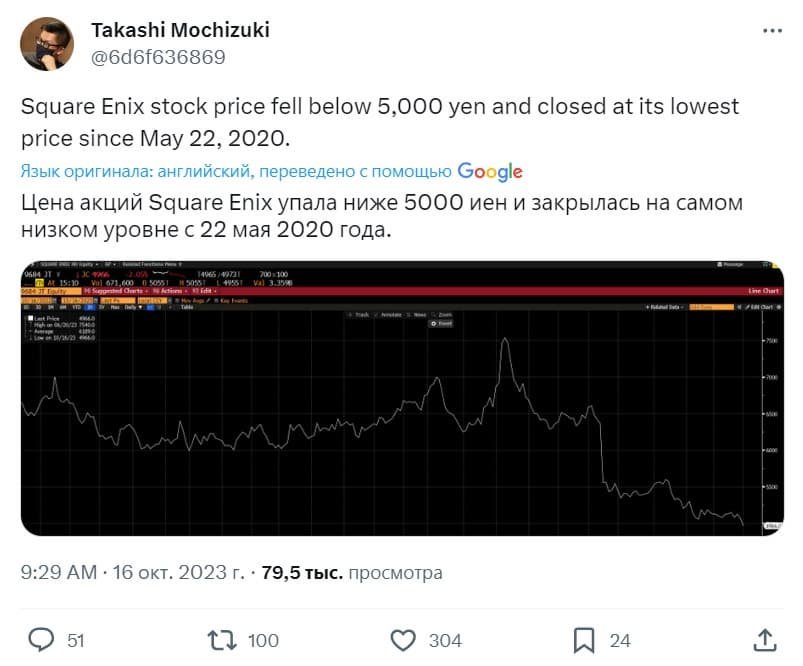Click the share upload icon

click(x=764, y=639)
